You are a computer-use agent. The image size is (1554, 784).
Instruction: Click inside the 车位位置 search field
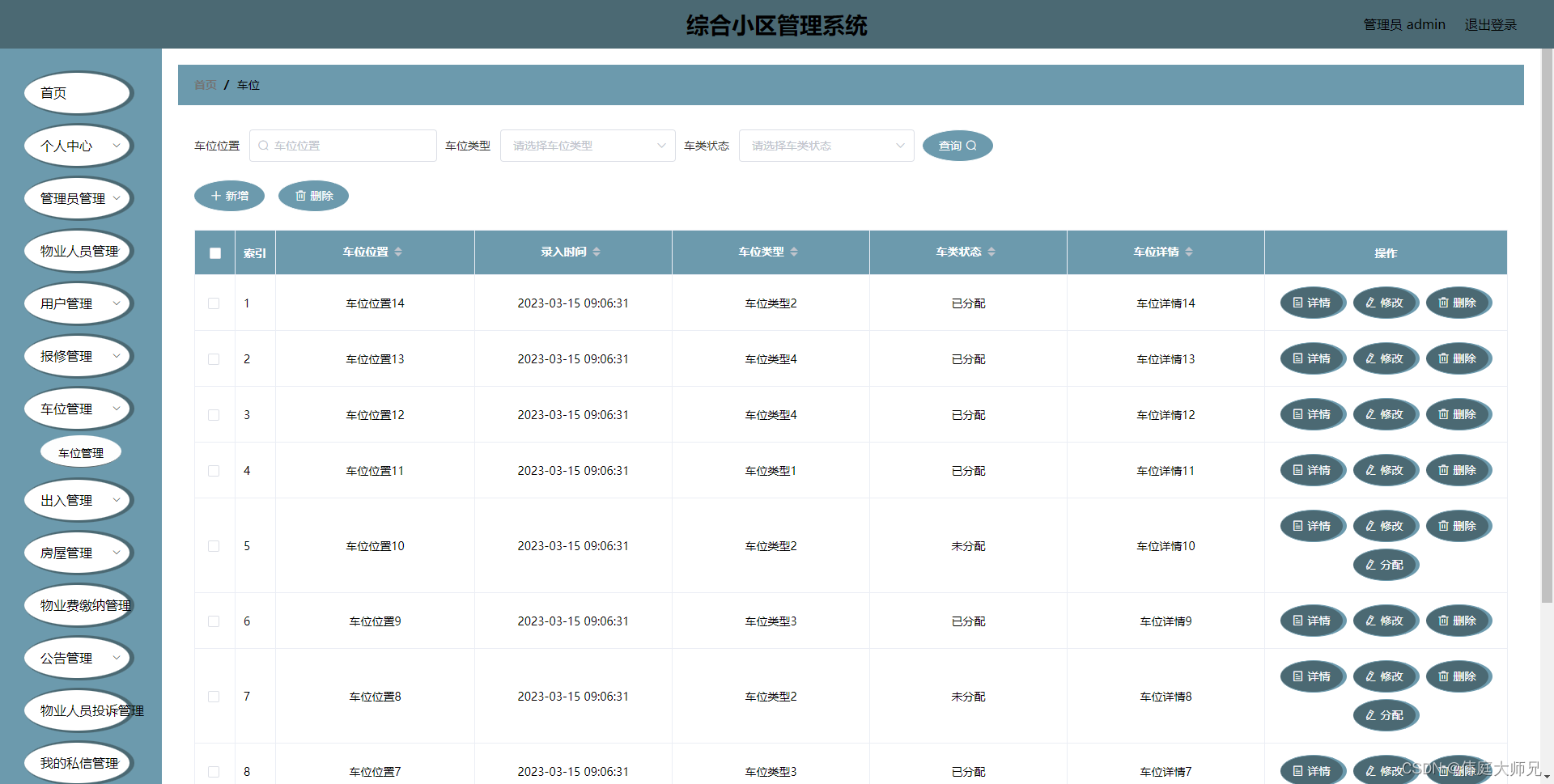pyautogui.click(x=343, y=146)
